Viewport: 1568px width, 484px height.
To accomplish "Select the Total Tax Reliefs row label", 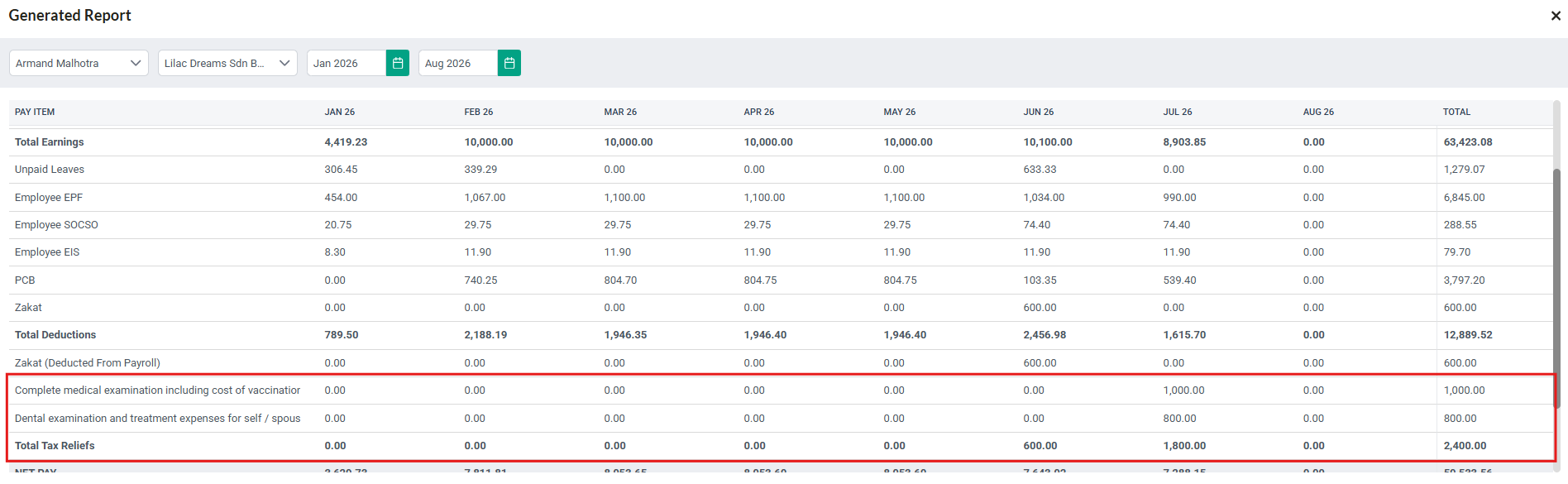I will 55,446.
